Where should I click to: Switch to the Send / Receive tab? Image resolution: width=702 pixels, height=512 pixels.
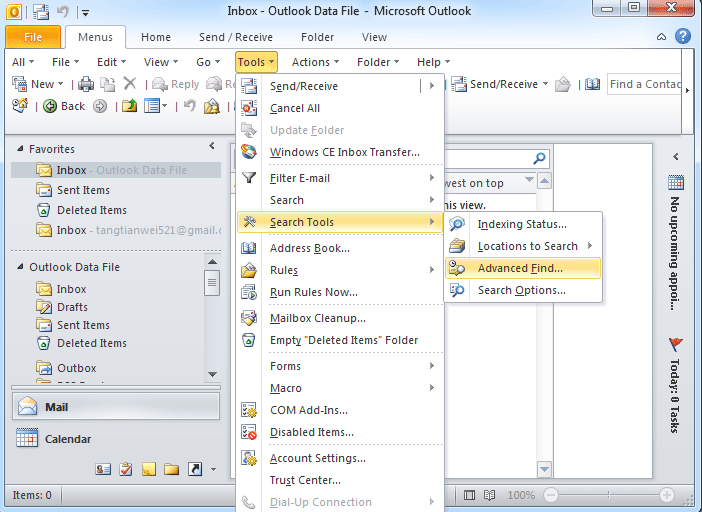[235, 37]
